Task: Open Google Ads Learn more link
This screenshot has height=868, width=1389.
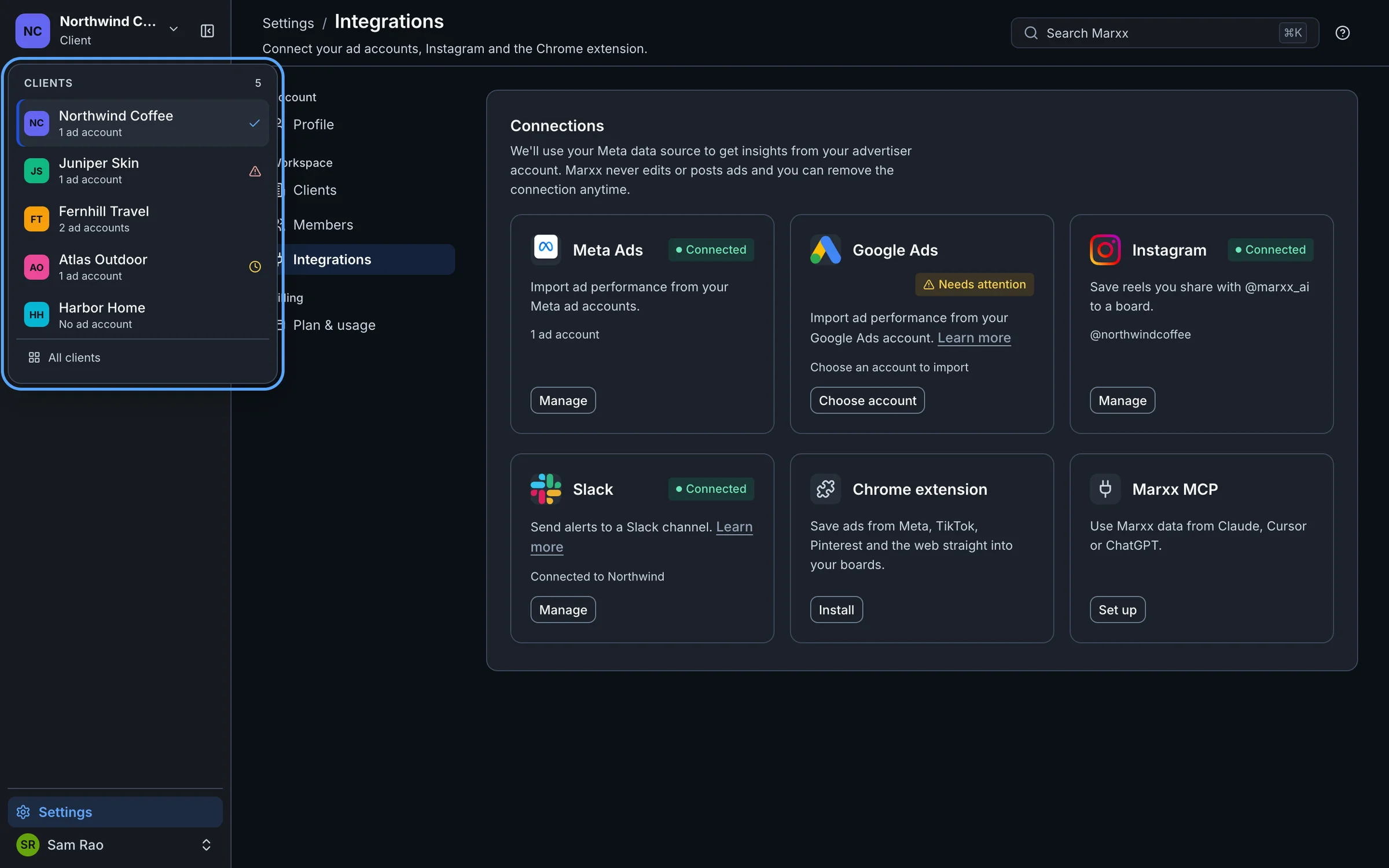Action: (974, 338)
